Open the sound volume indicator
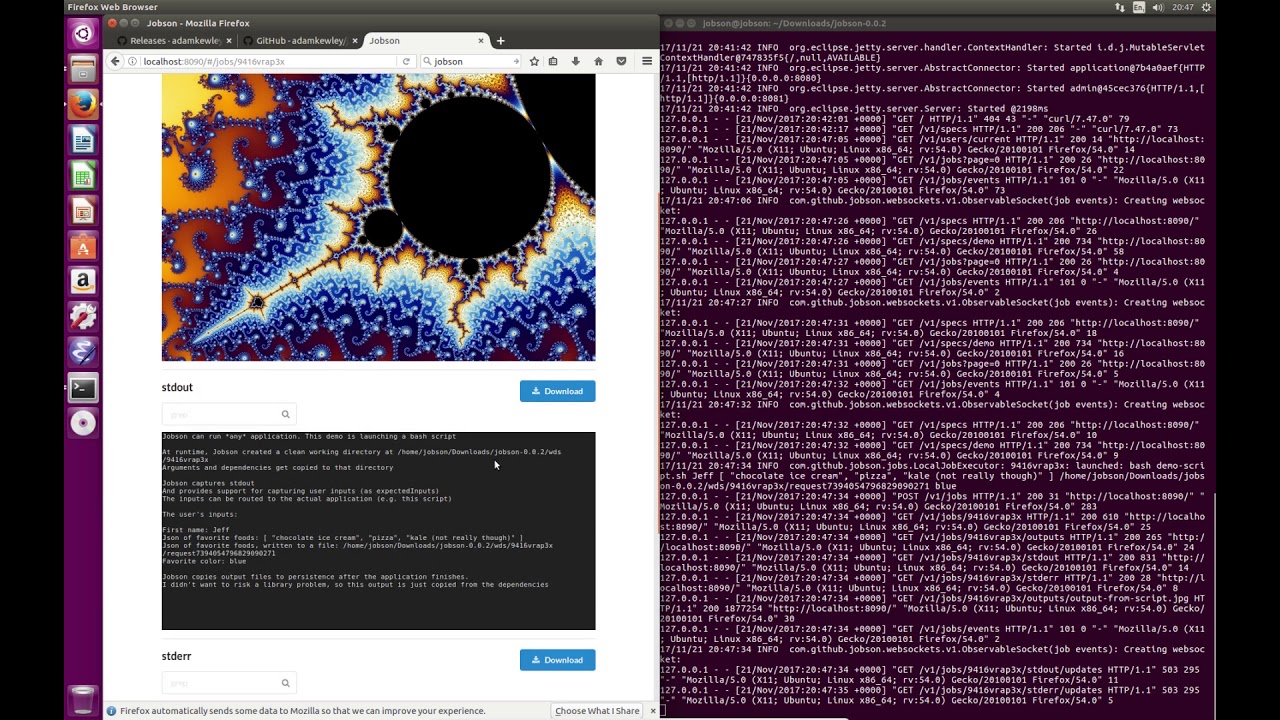This screenshot has width=1280, height=720. (x=1157, y=7)
